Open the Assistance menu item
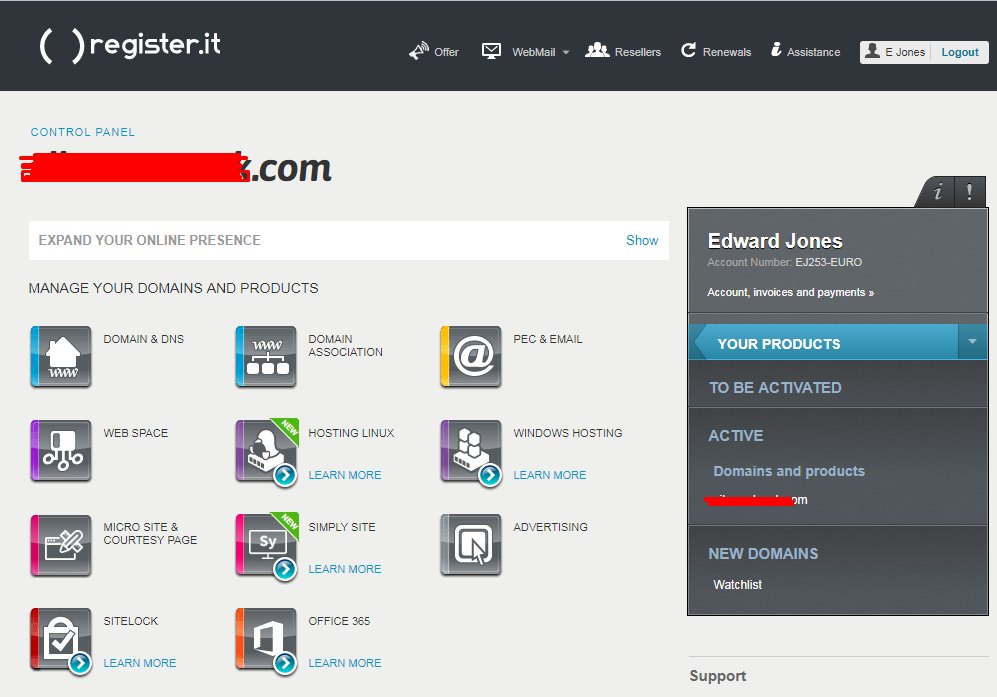 click(x=813, y=52)
